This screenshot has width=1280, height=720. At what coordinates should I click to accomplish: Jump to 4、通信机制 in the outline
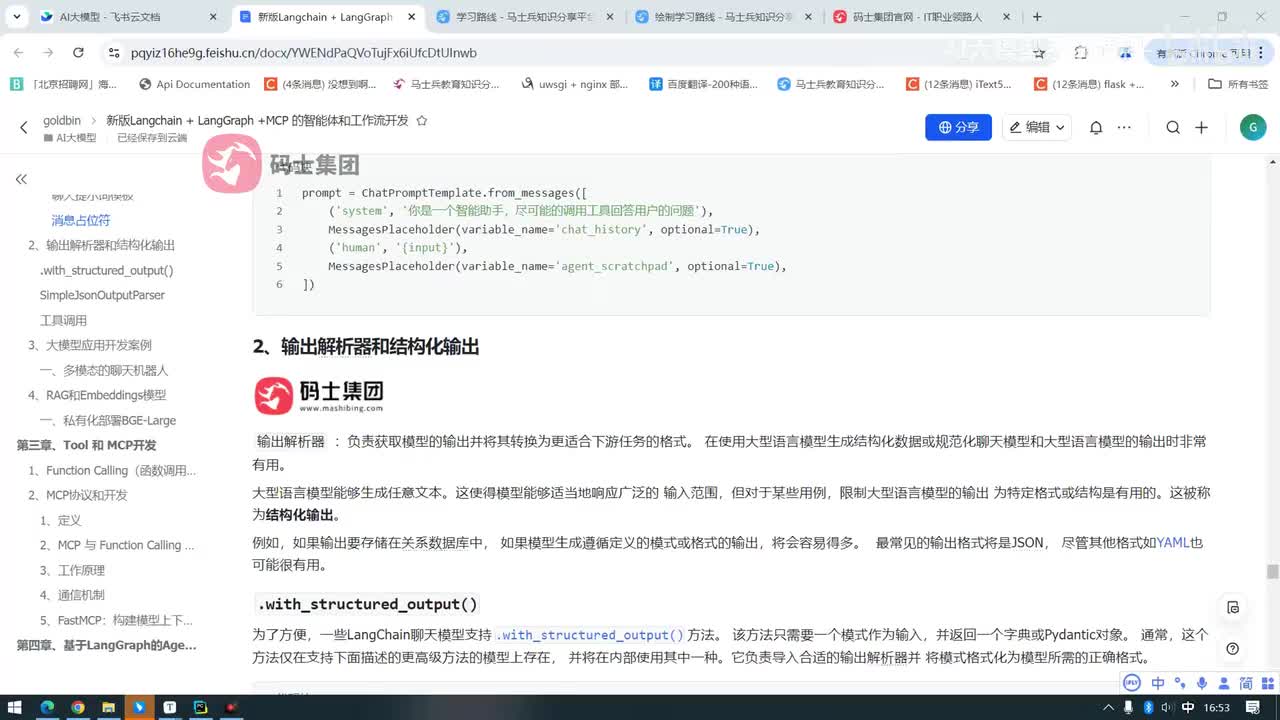tap(72, 595)
